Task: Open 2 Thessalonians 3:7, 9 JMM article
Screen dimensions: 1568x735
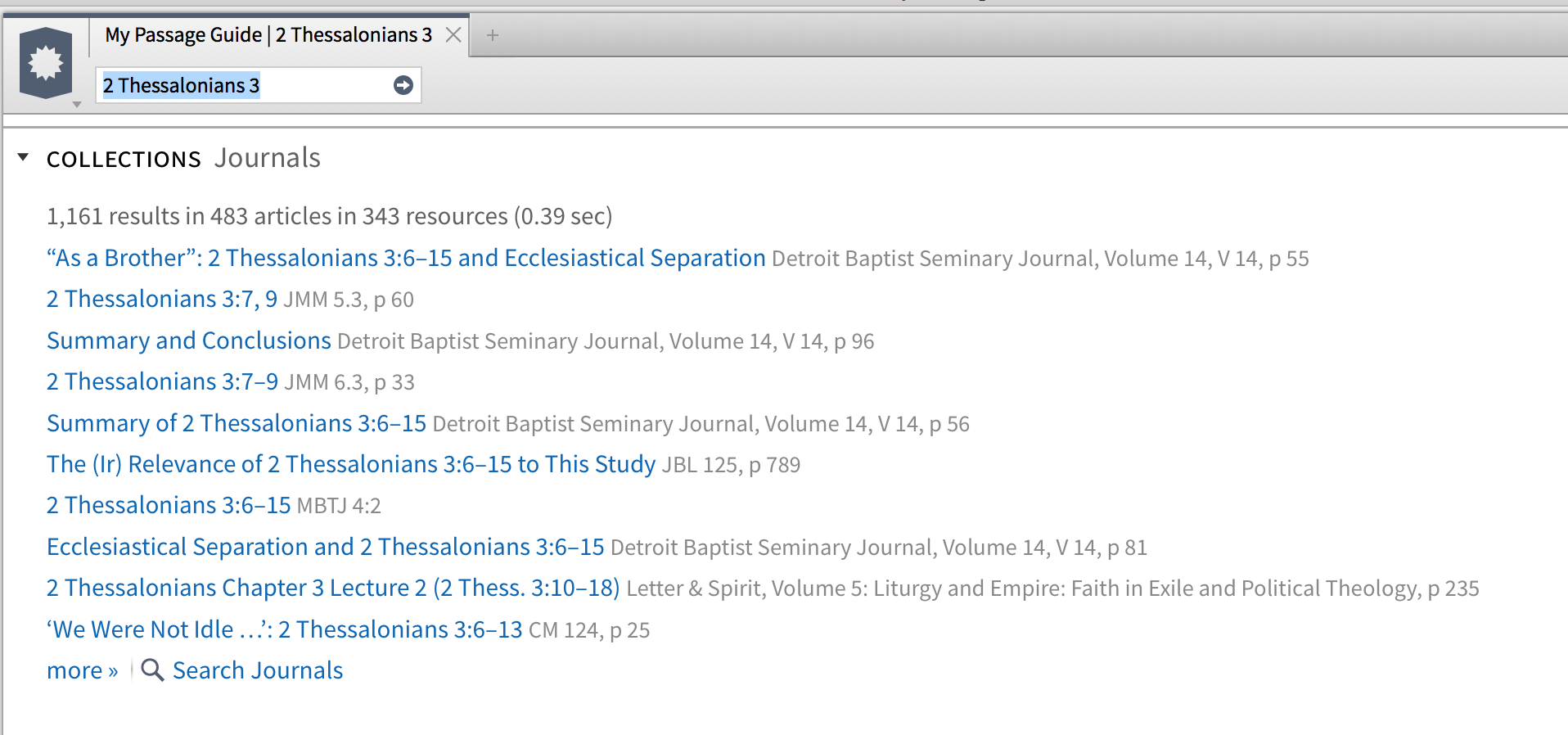Action: point(161,300)
